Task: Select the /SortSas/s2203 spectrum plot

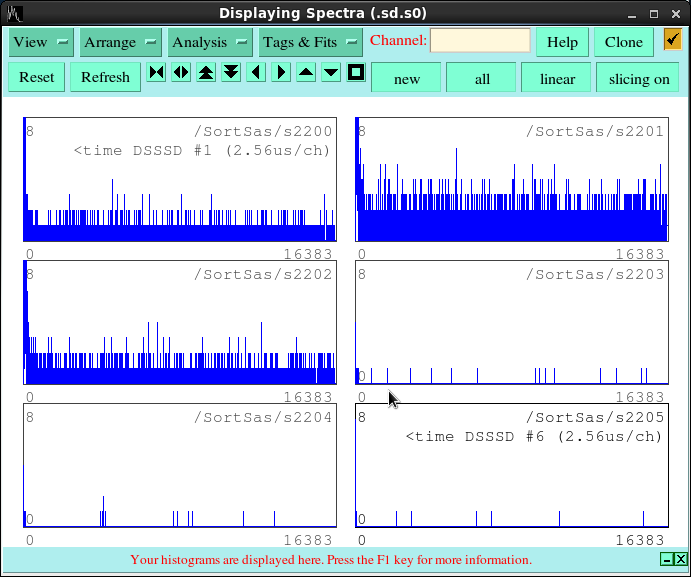Action: coord(512,323)
